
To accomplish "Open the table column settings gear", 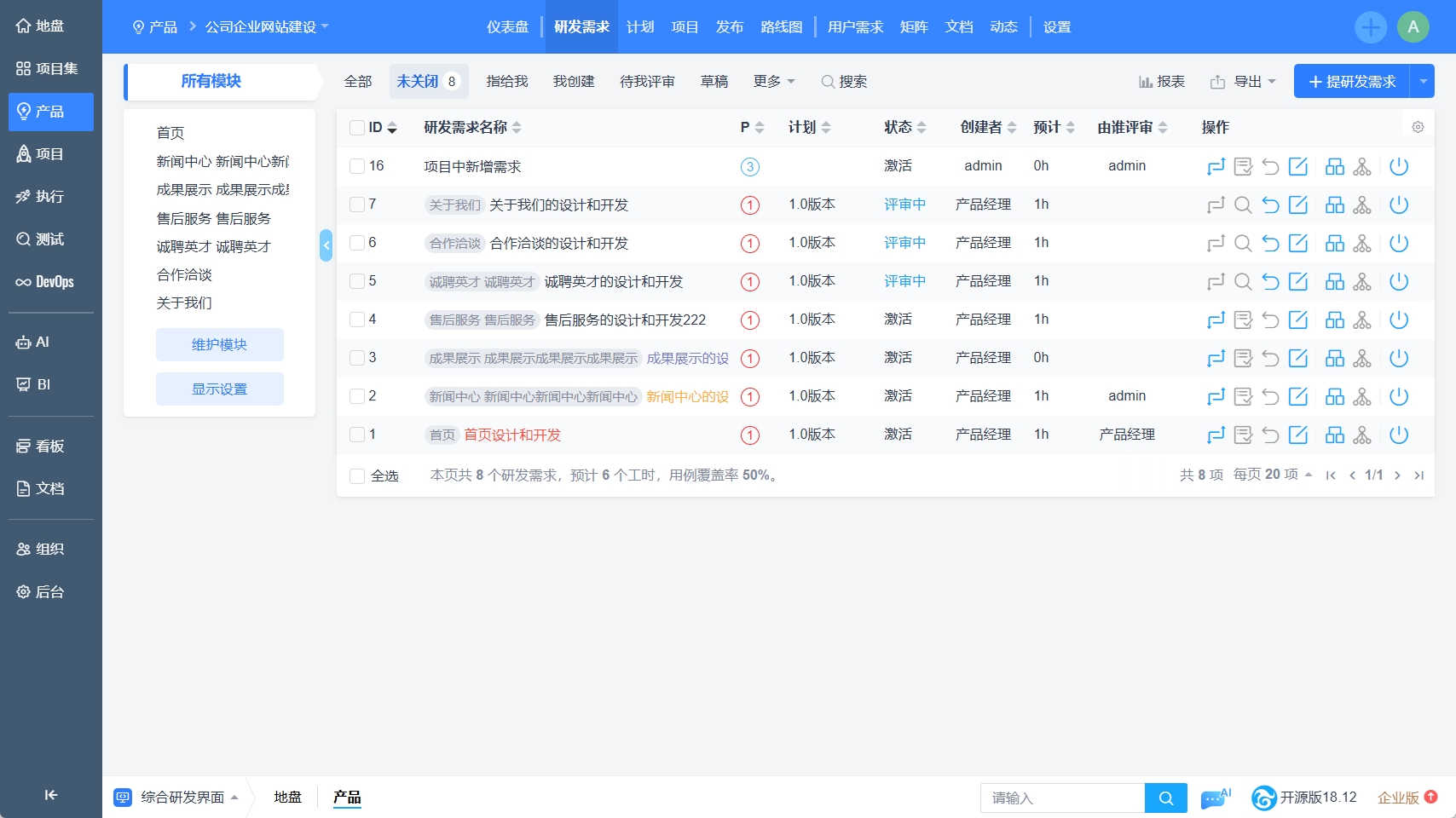I will pyautogui.click(x=1418, y=127).
